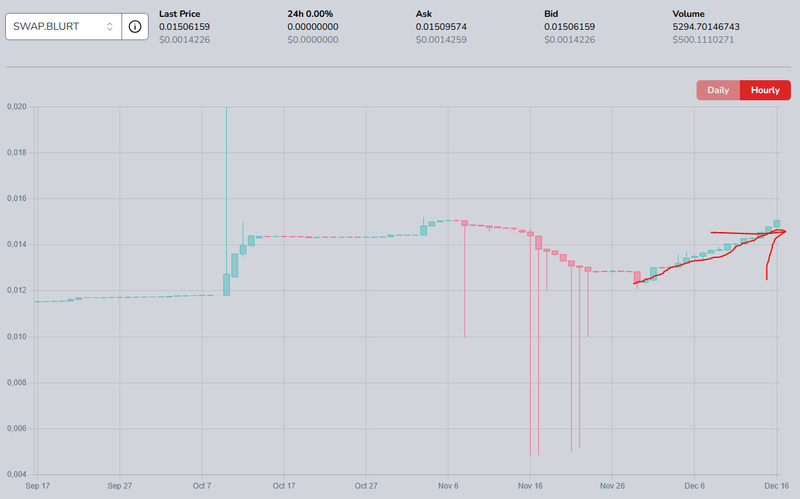Viewport: 800px width, 499px height.
Task: Click the pink candle right after Nov 6
Action: coord(465,223)
